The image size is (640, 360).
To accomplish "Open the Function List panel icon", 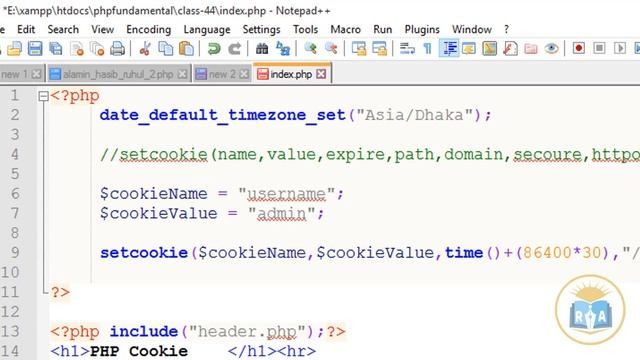I will coord(510,49).
